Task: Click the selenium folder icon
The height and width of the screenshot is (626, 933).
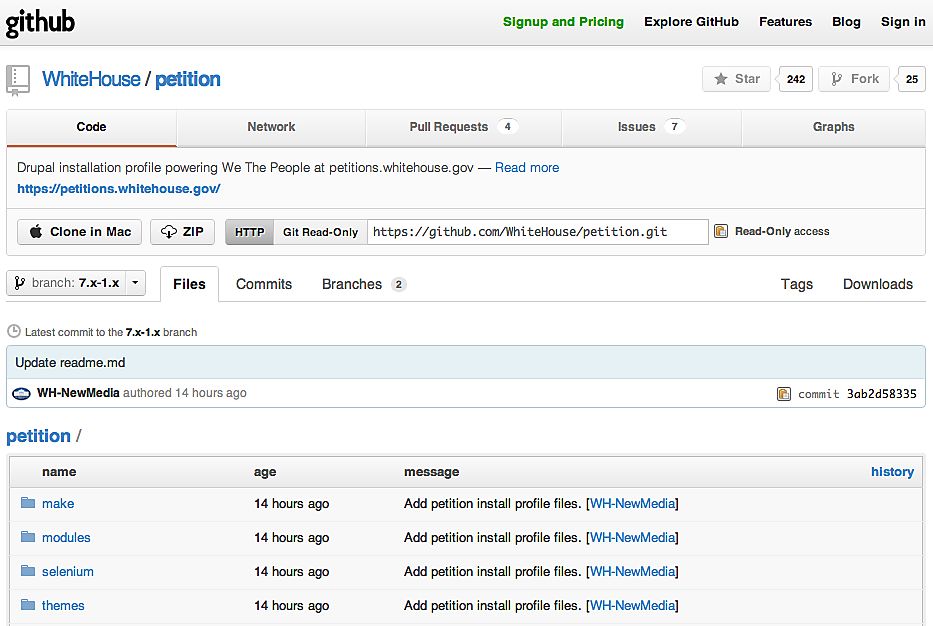Action: click(28, 571)
